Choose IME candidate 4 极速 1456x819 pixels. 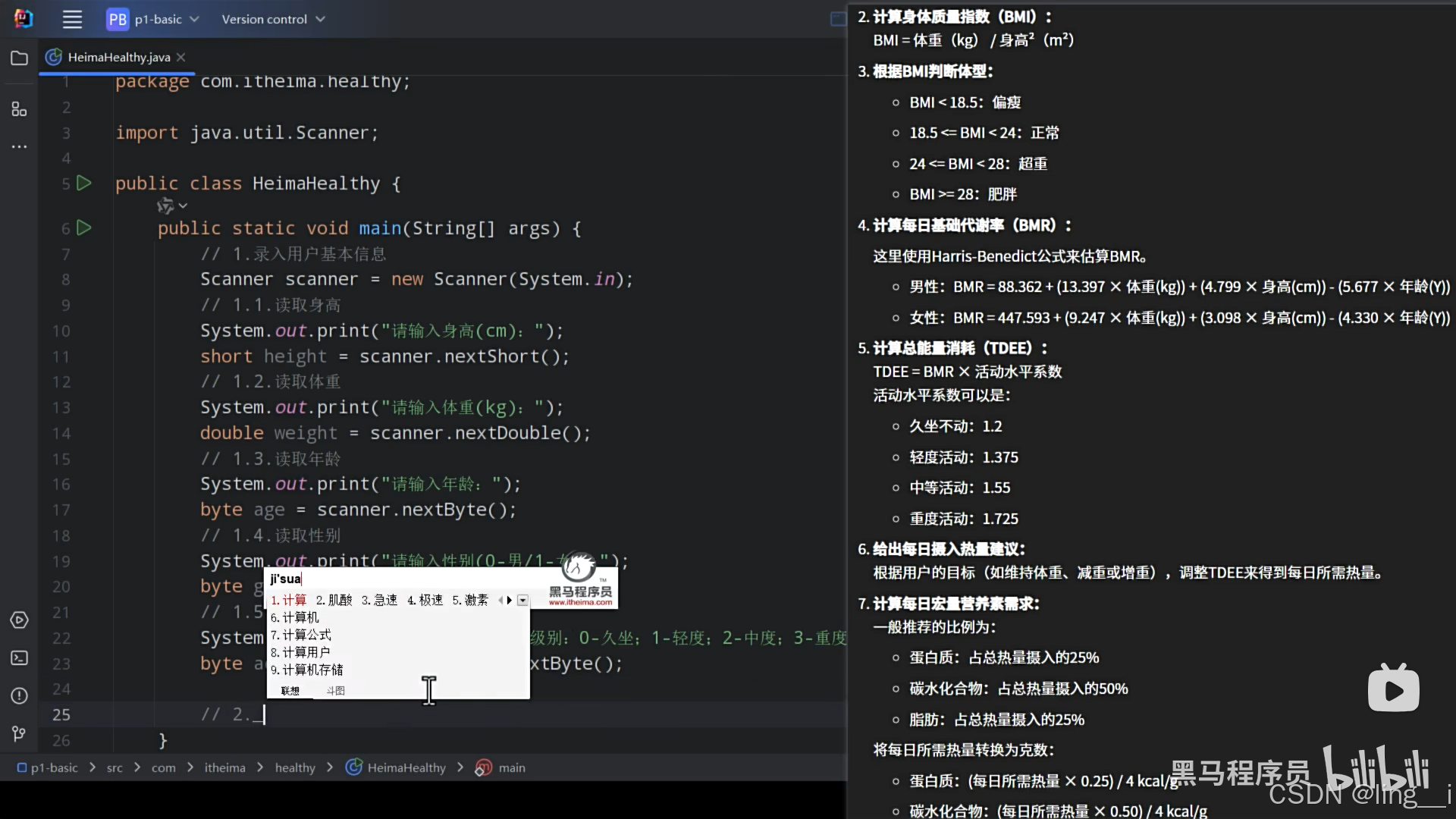(425, 600)
